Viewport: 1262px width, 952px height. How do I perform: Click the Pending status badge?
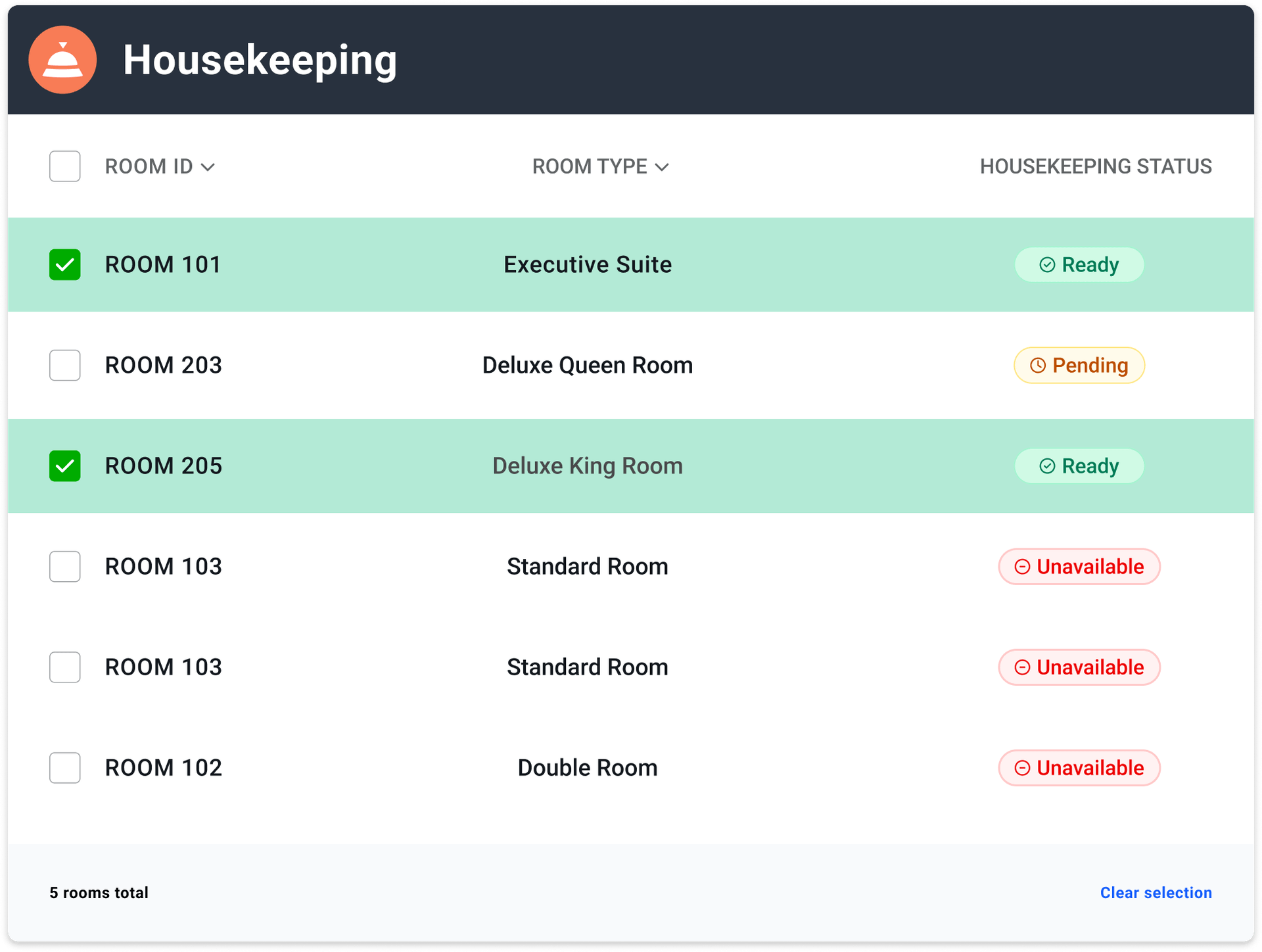[x=1079, y=365]
